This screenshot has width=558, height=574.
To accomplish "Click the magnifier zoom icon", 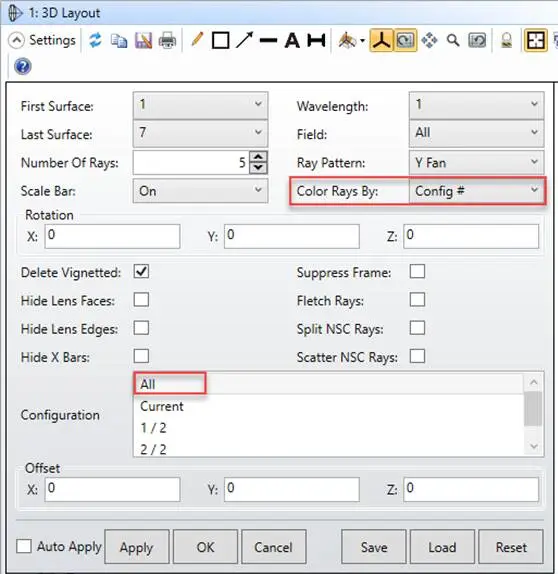I will pos(453,40).
